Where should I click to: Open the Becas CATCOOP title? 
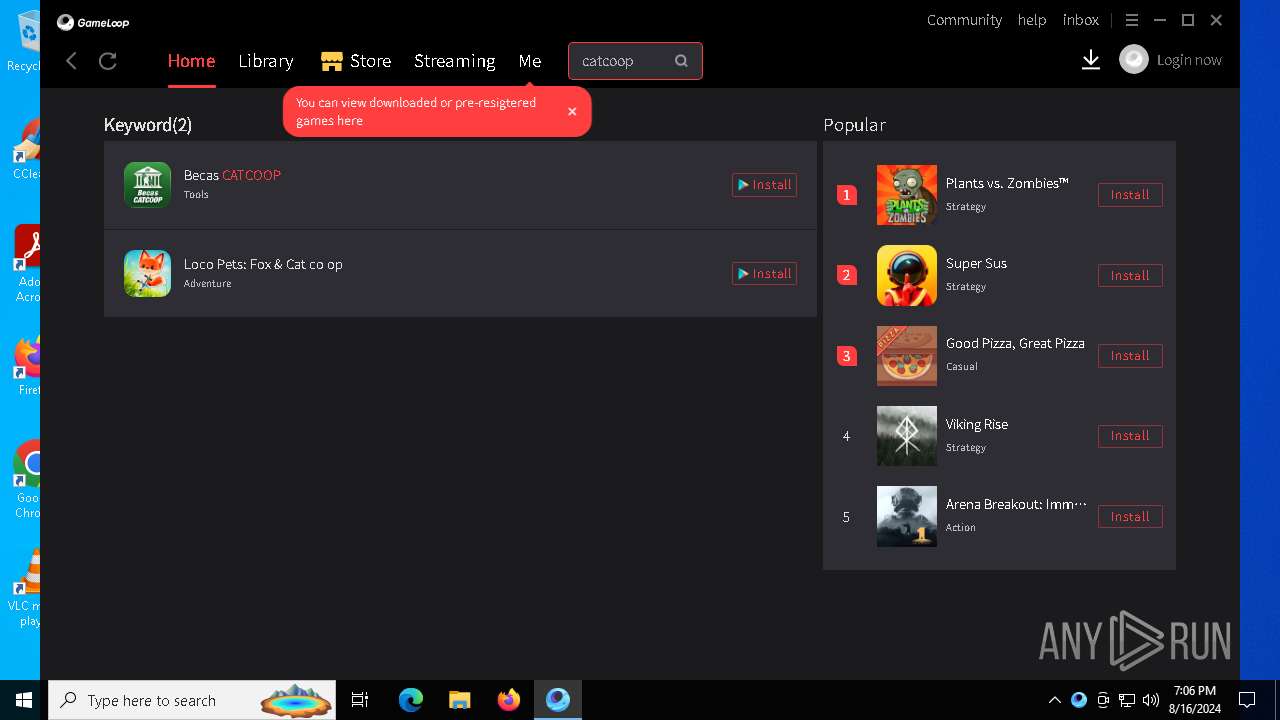click(x=232, y=175)
